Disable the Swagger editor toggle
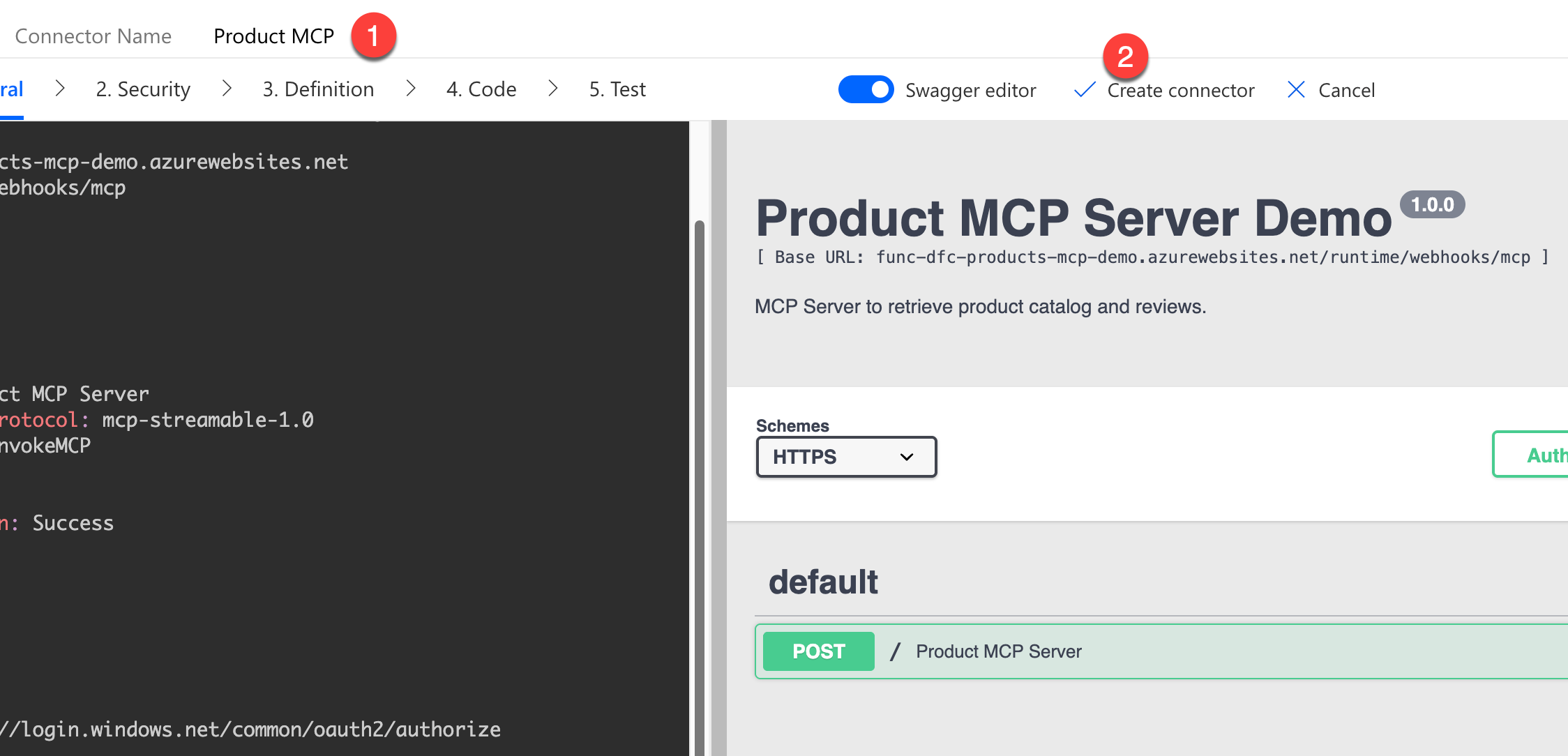1568x756 pixels. (866, 90)
